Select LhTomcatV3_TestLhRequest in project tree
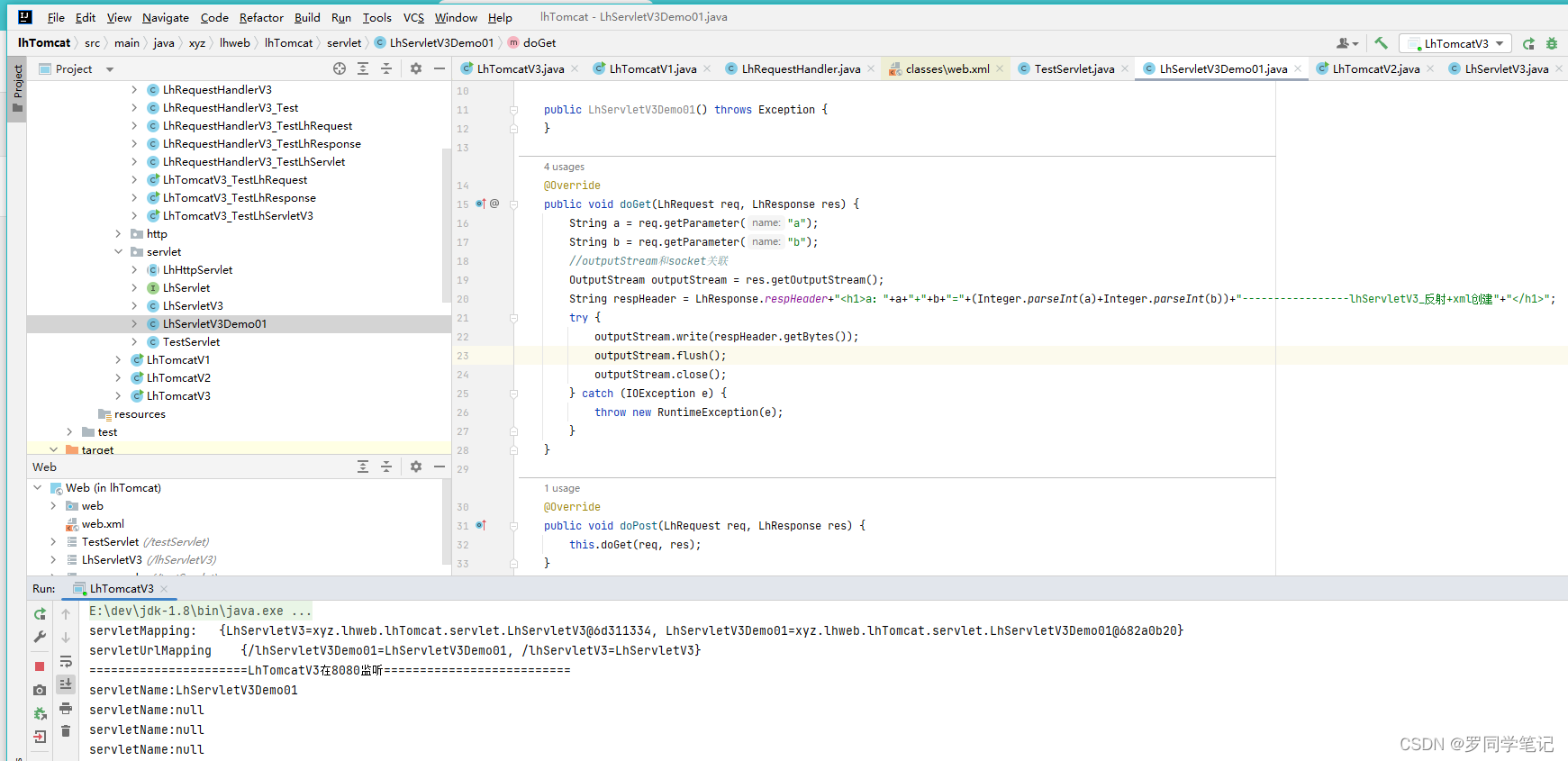The width and height of the screenshot is (1568, 761). pyautogui.click(x=235, y=180)
